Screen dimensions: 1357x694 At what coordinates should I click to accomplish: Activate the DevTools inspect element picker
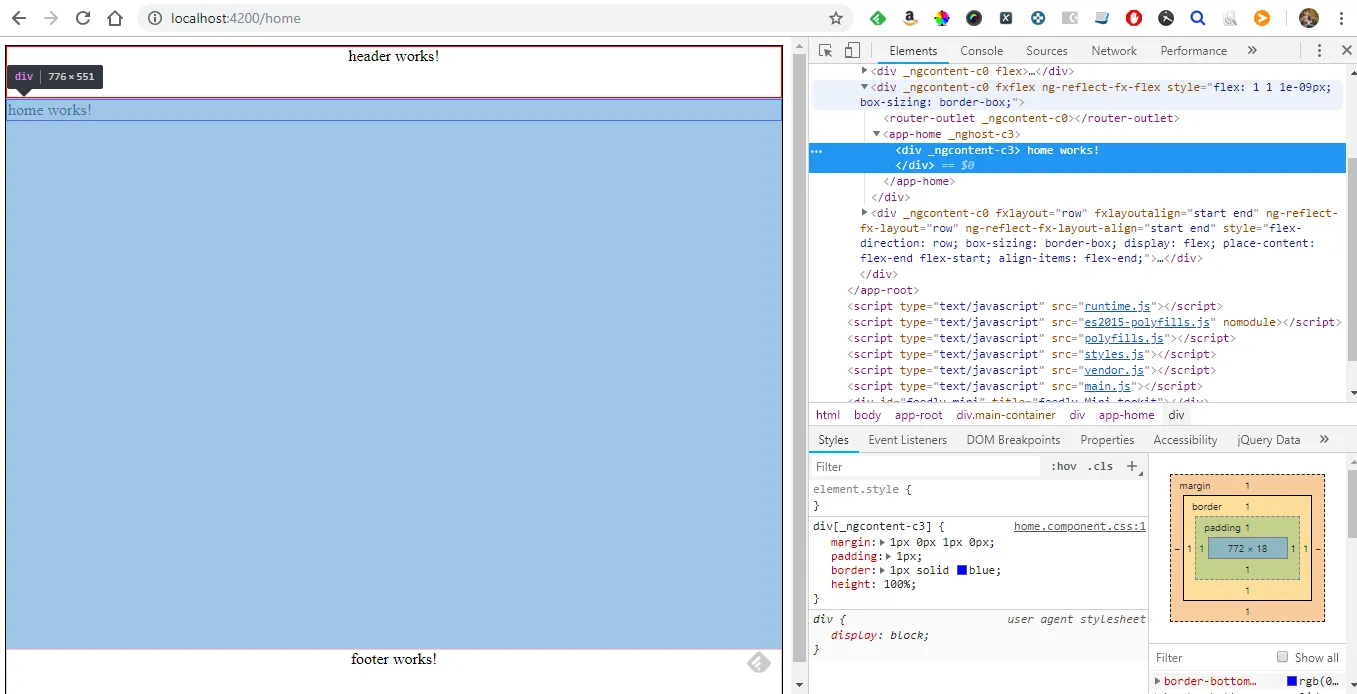826,50
